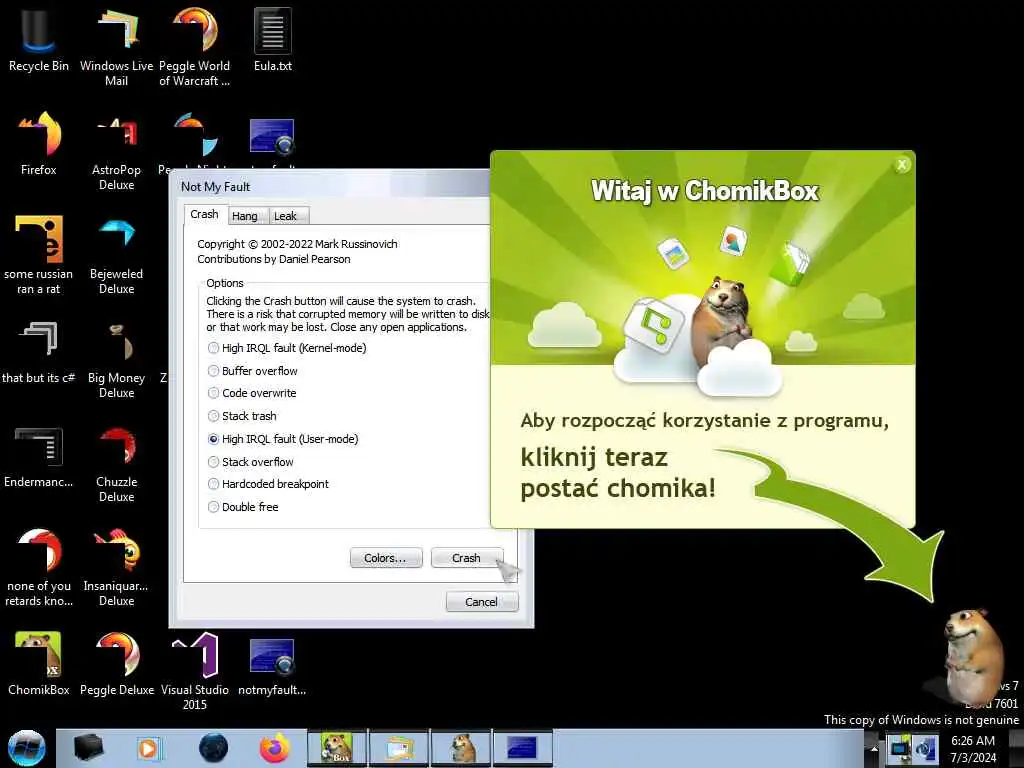Image resolution: width=1024 pixels, height=768 pixels.
Task: Click the tray icon beside the network icon
Action: click(925, 748)
